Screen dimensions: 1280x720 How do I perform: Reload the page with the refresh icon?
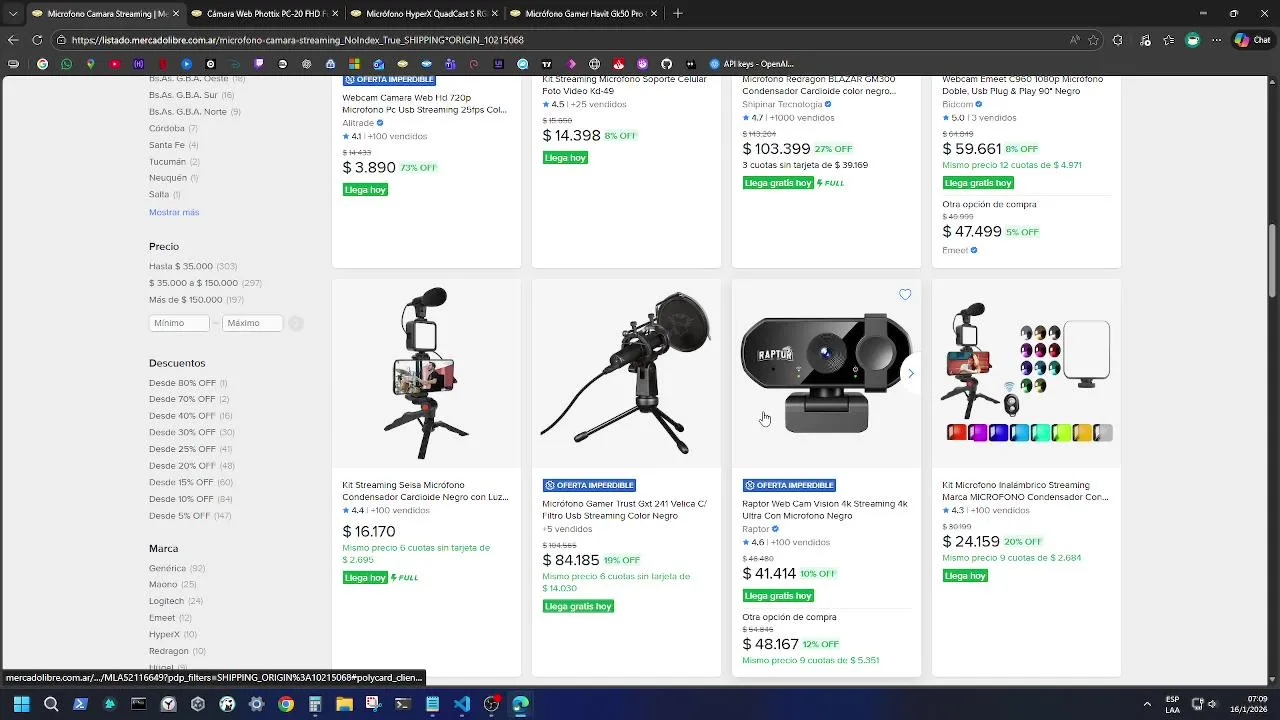tap(37, 40)
